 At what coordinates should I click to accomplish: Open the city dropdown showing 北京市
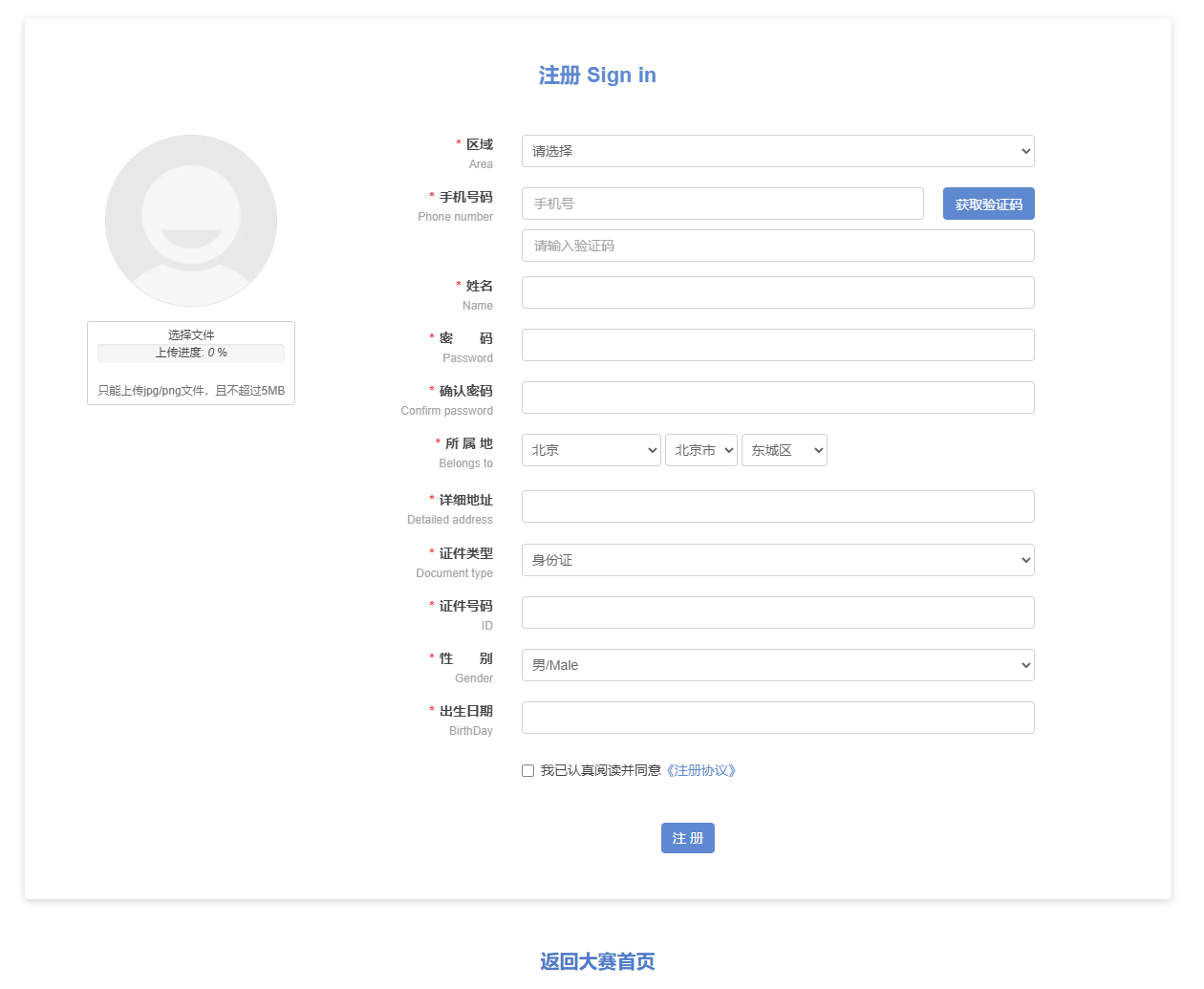pos(700,450)
